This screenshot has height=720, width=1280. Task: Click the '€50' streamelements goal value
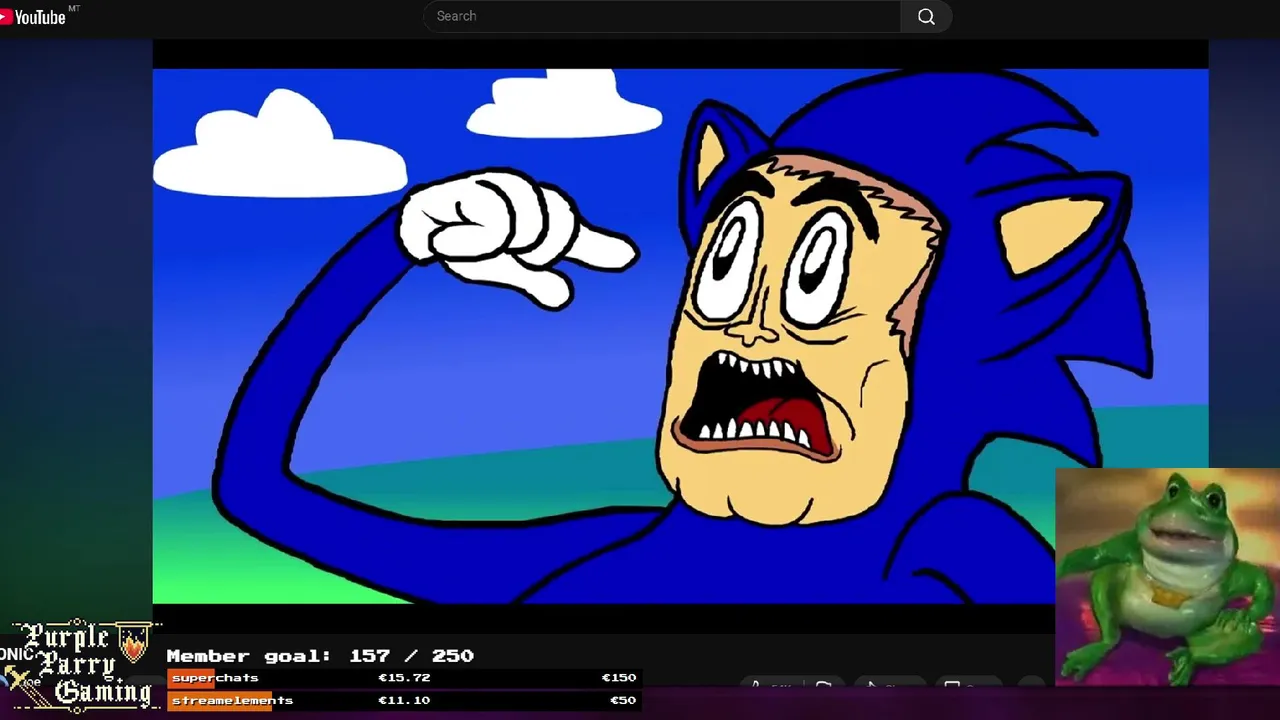pos(623,700)
